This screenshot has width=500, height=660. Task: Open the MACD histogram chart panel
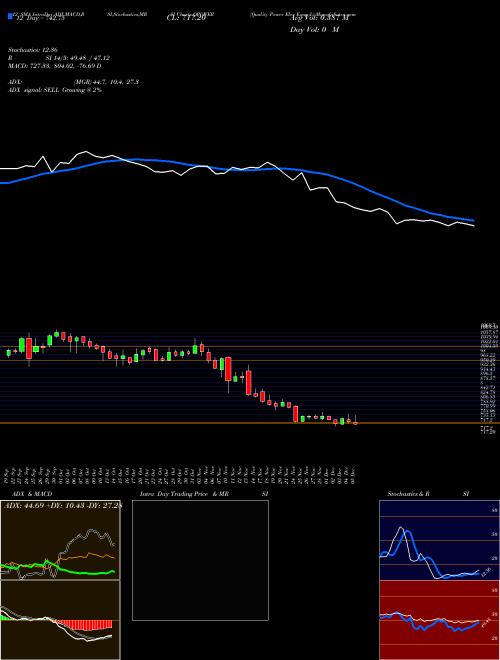[x=60, y=620]
